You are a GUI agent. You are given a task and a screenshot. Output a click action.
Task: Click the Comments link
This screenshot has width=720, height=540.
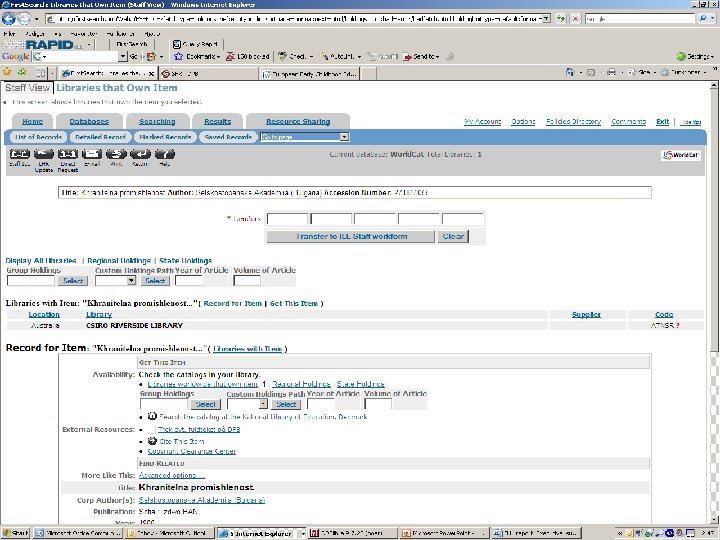[x=629, y=122]
